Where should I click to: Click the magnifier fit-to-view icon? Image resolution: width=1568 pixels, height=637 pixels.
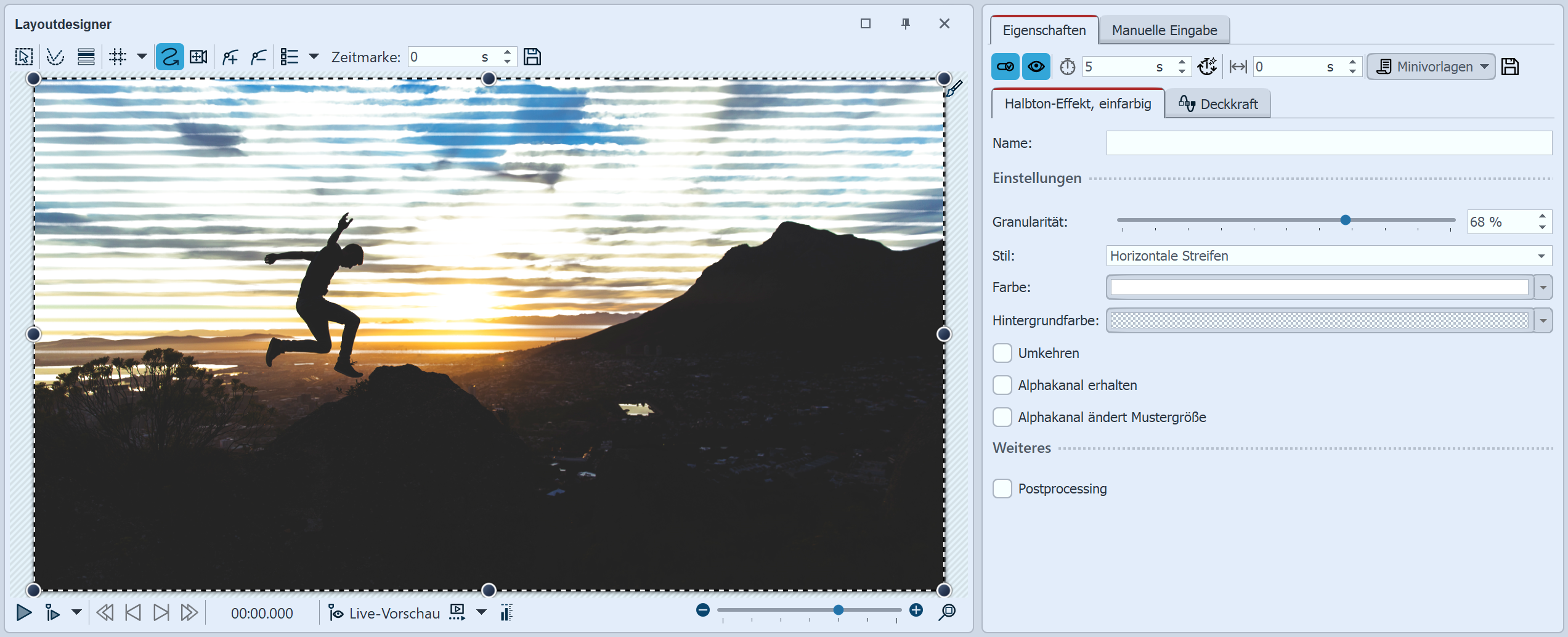[947, 612]
